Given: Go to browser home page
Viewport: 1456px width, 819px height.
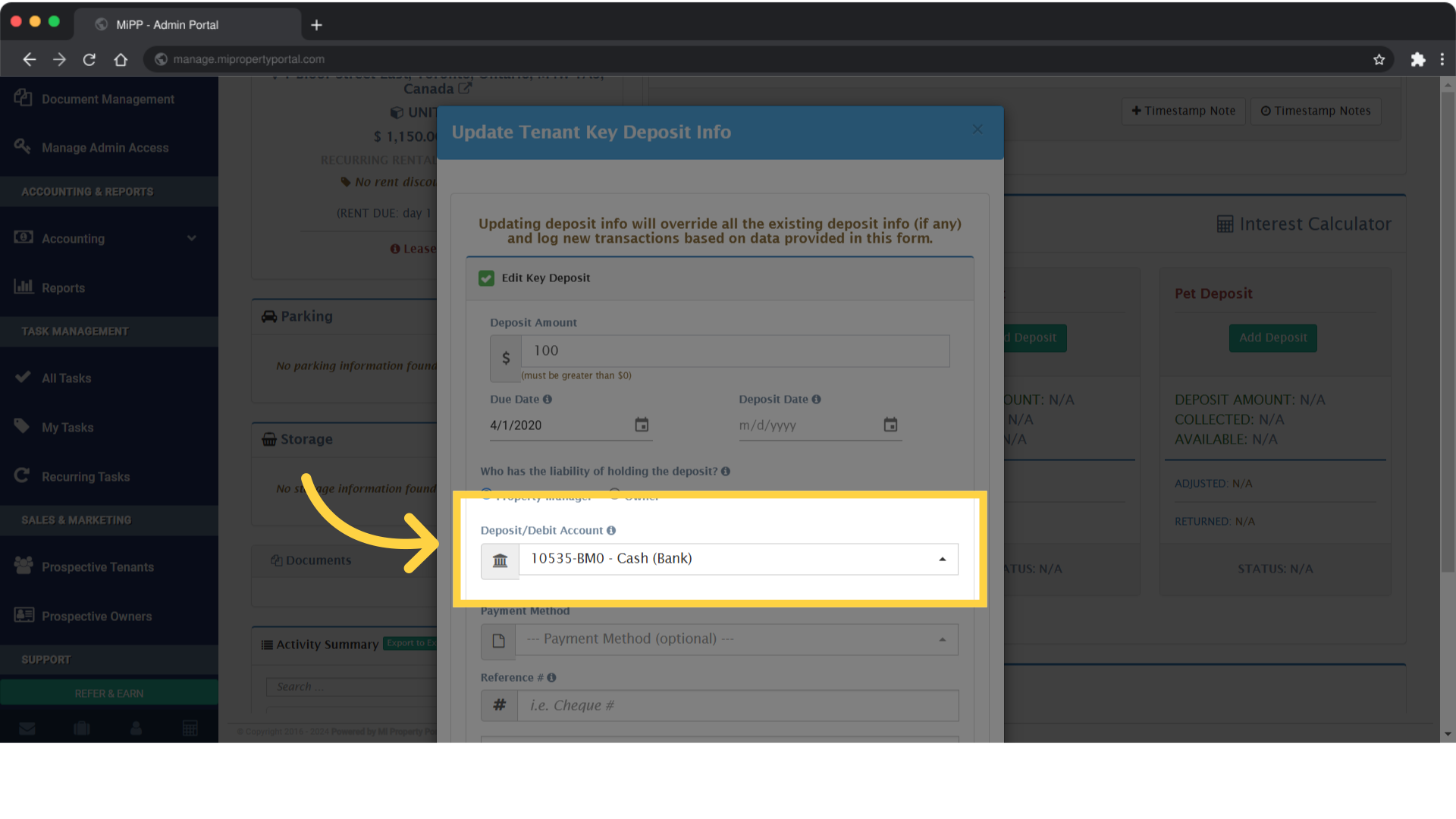Looking at the screenshot, I should 121,59.
